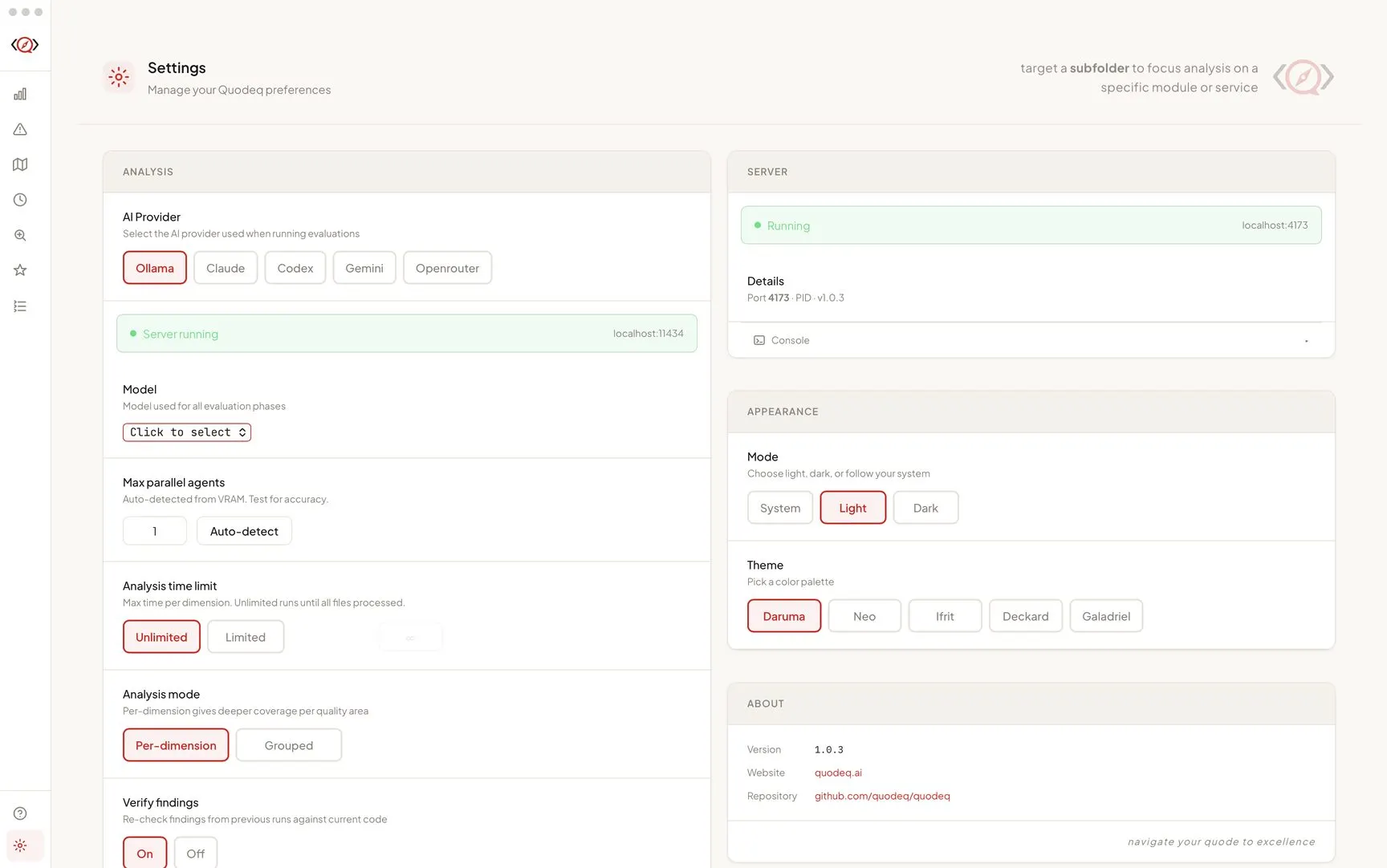Select Openrouter provider option
The width and height of the screenshot is (1387, 868).
(x=447, y=268)
